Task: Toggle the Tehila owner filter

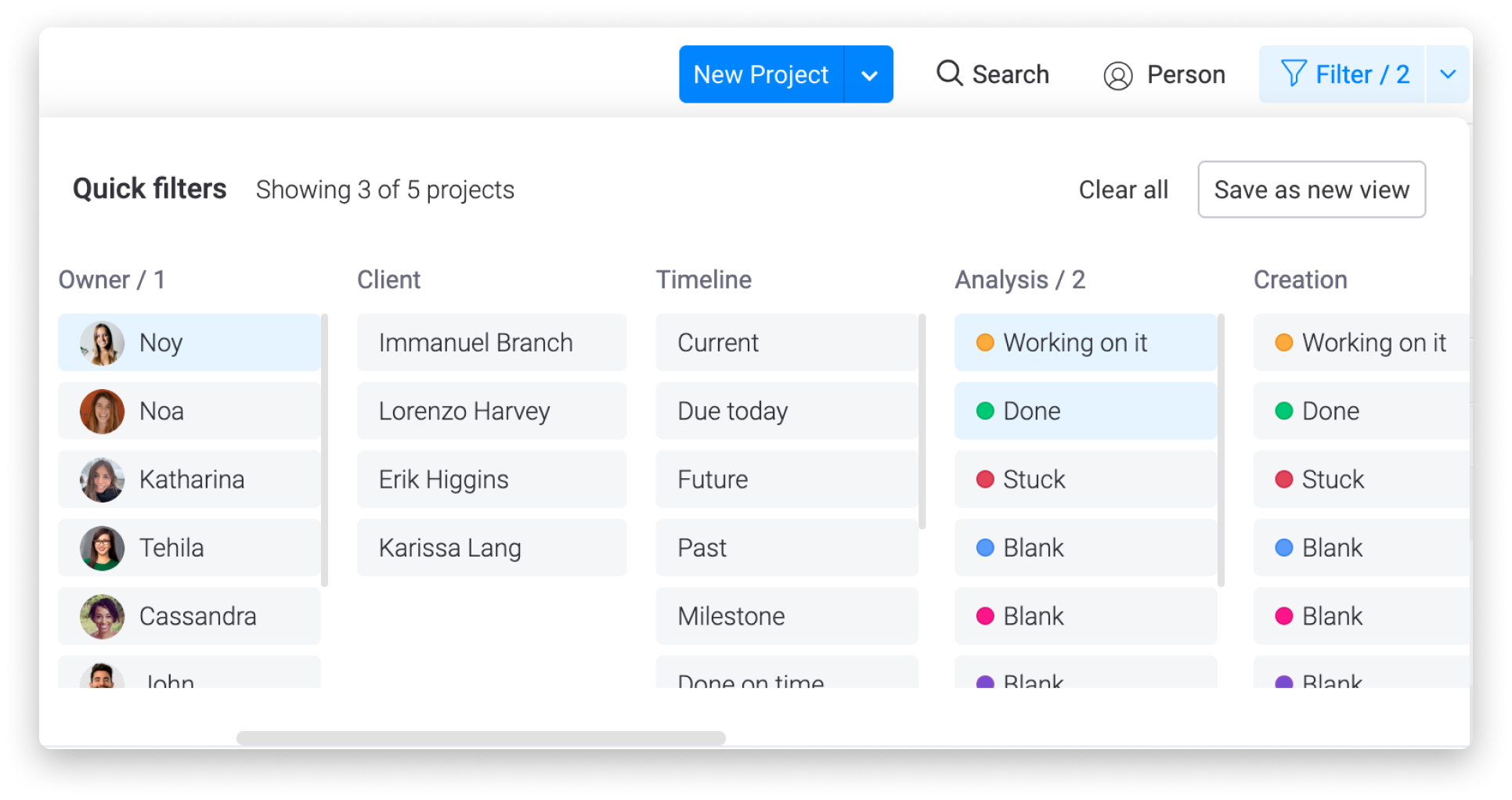Action: coord(189,548)
